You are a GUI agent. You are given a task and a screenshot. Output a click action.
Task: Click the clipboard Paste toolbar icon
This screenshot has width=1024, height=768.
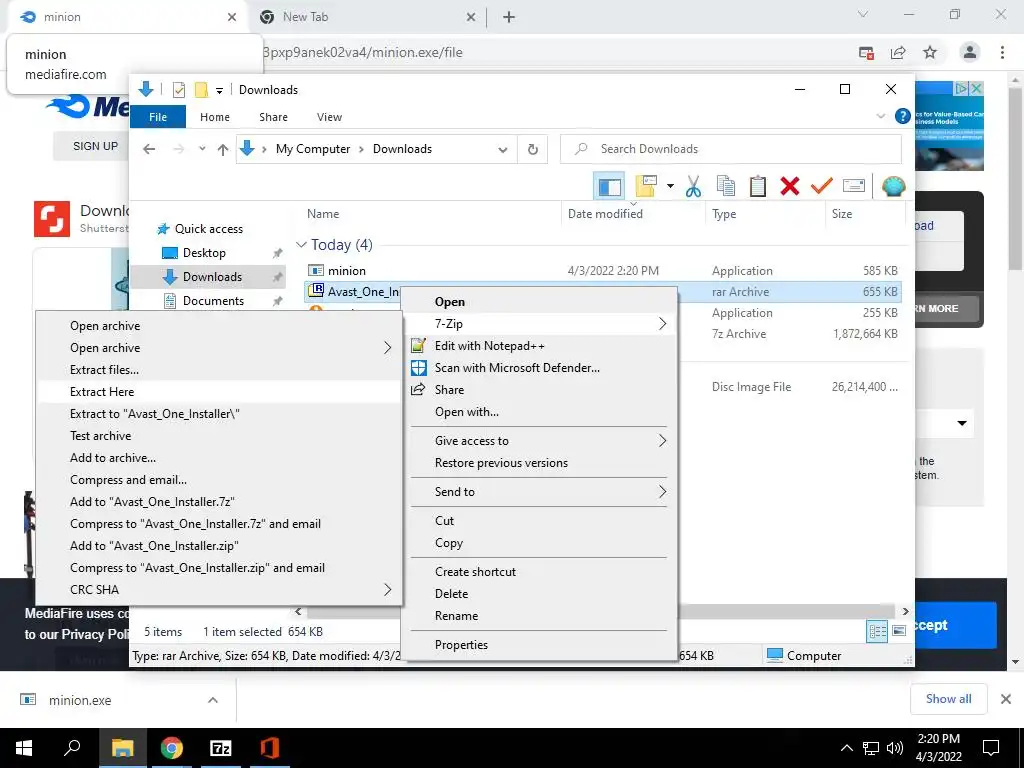pyautogui.click(x=758, y=187)
